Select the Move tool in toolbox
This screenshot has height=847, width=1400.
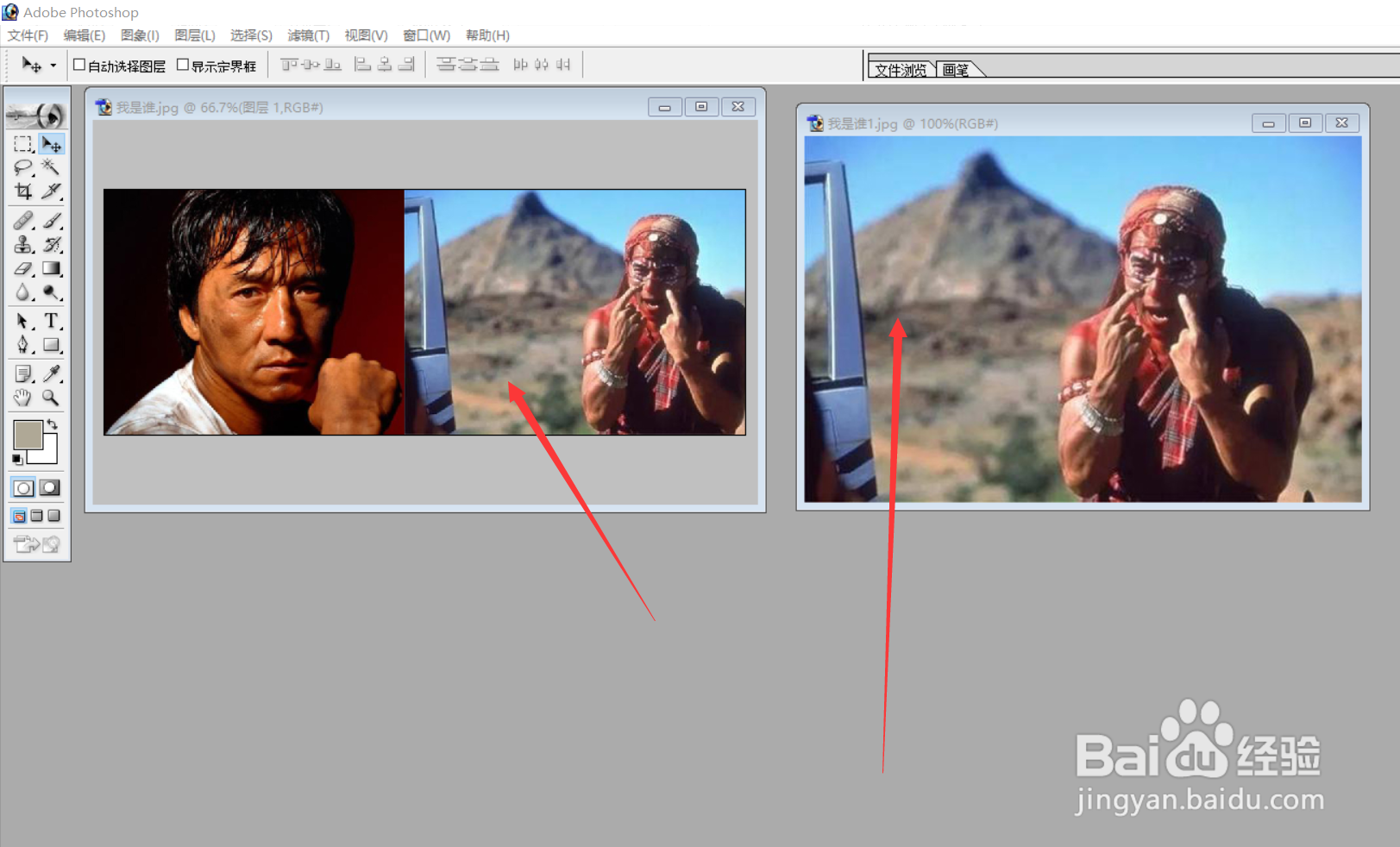52,144
